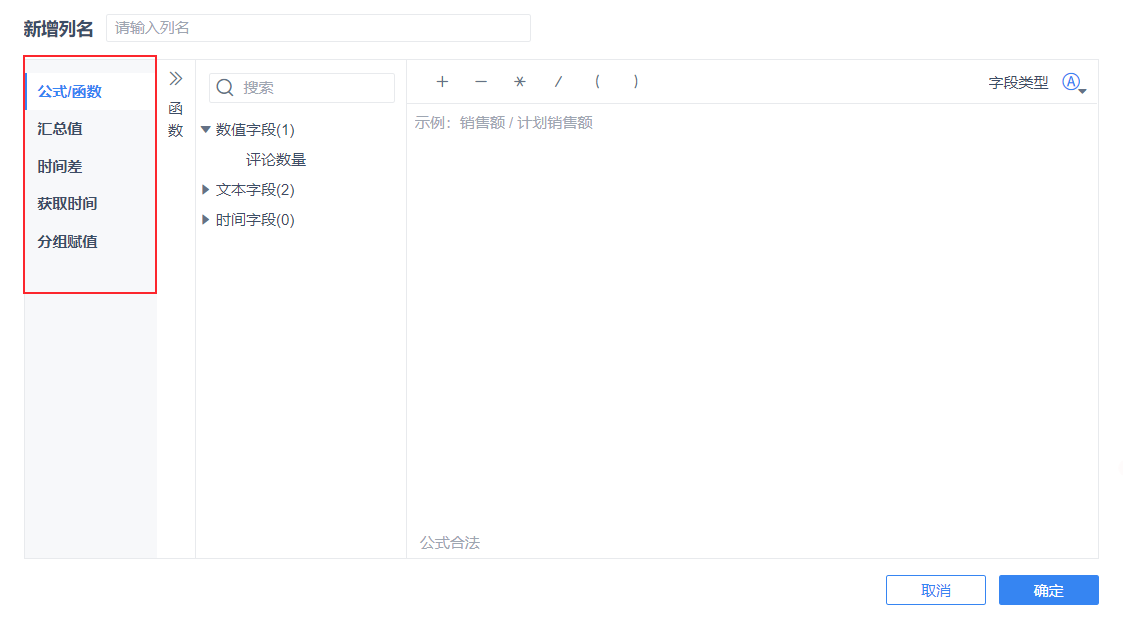Click the 取消 cancel button

coord(935,590)
